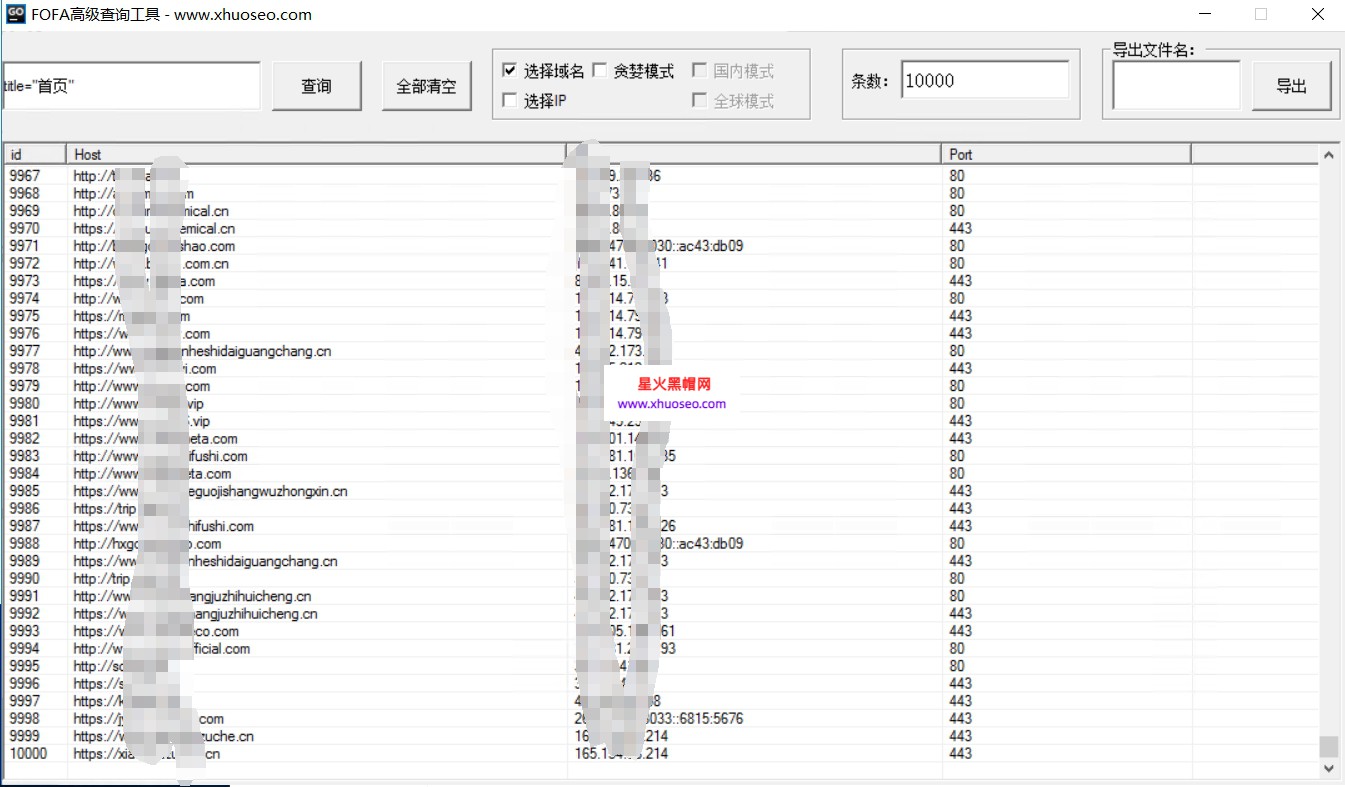Screen dimensions: 1345x787
Task: Click port value 443 in row 10000
Action: pos(960,754)
